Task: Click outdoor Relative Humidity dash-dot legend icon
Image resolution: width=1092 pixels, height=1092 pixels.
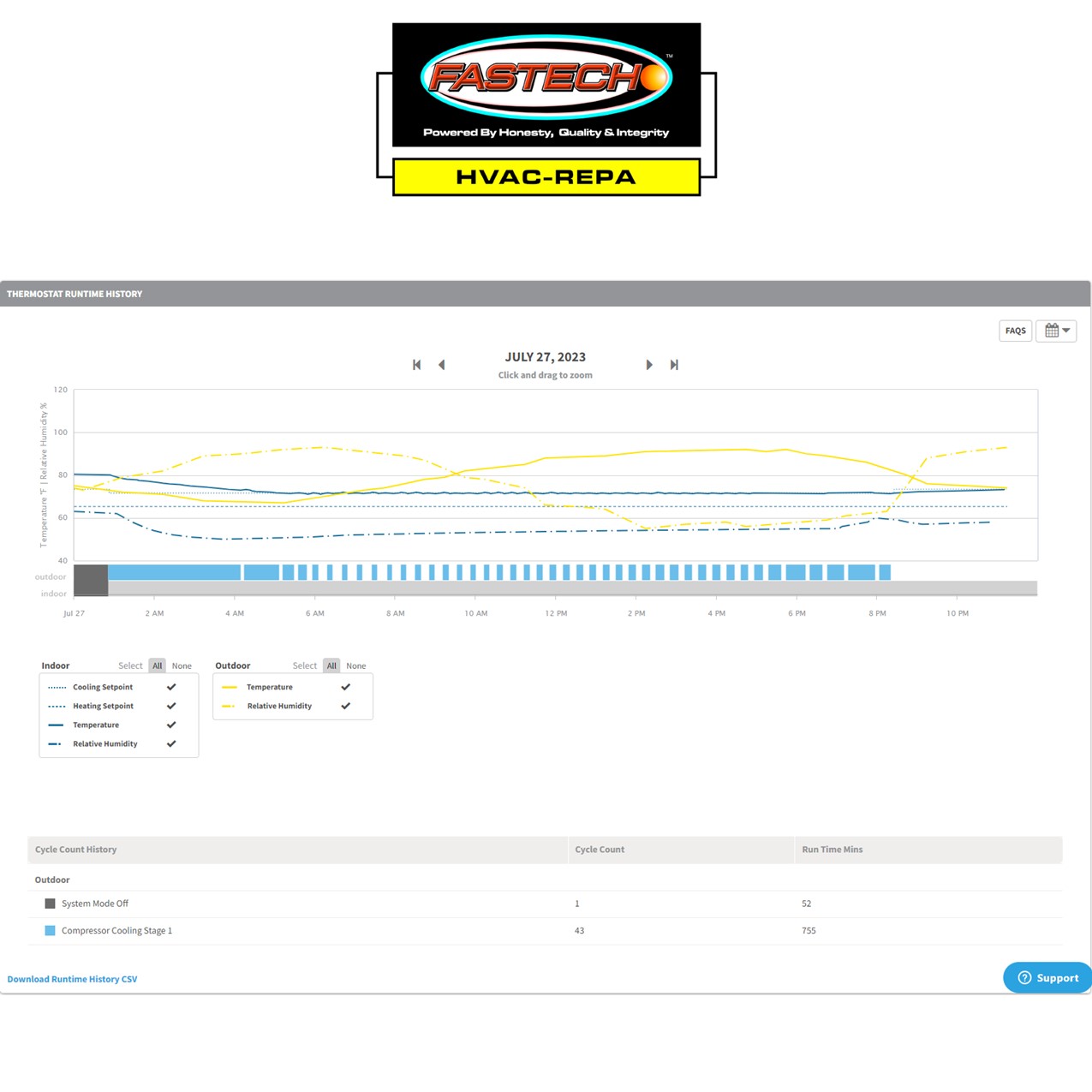Action: coord(229,706)
